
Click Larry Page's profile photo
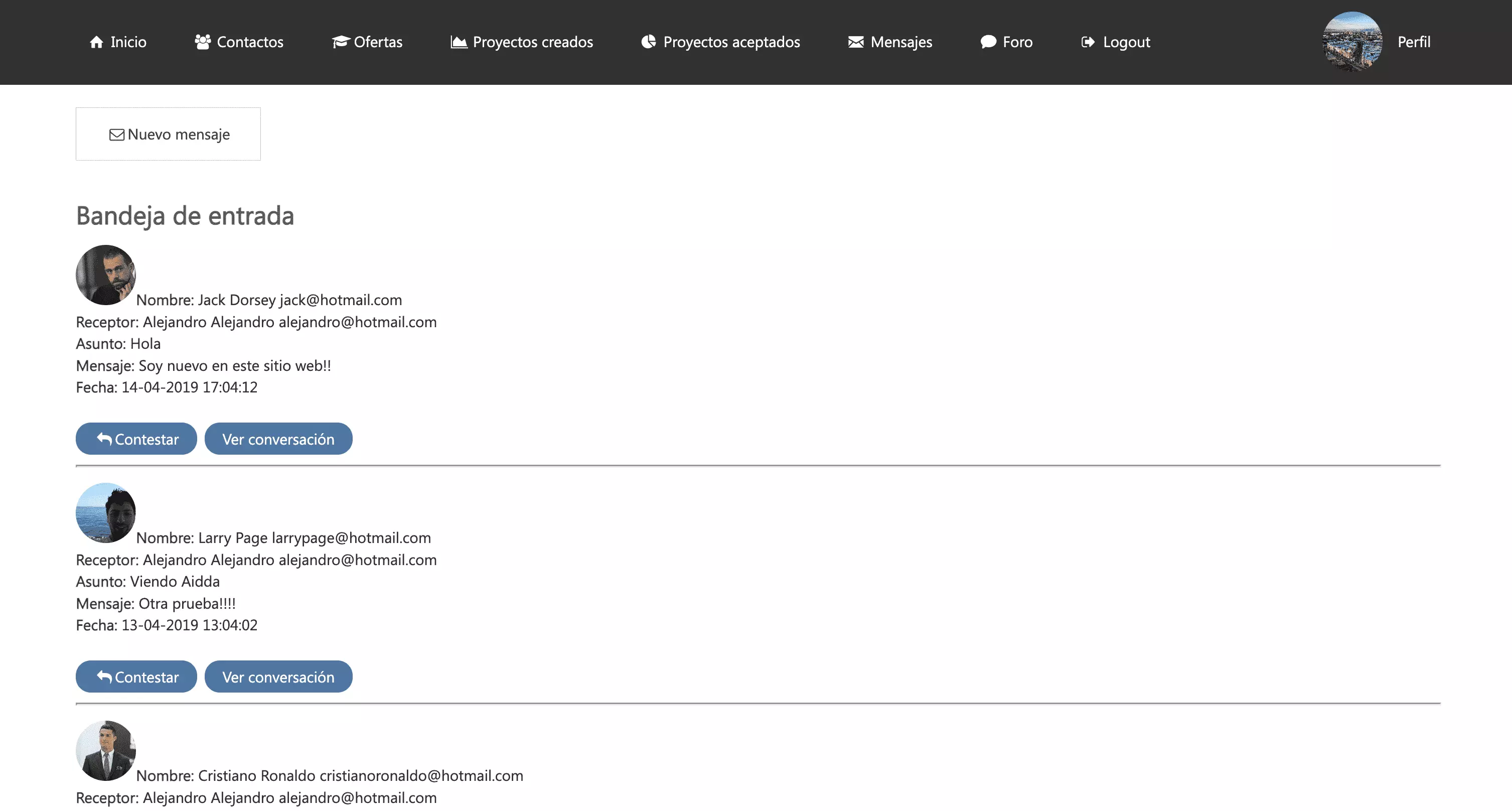click(x=106, y=513)
